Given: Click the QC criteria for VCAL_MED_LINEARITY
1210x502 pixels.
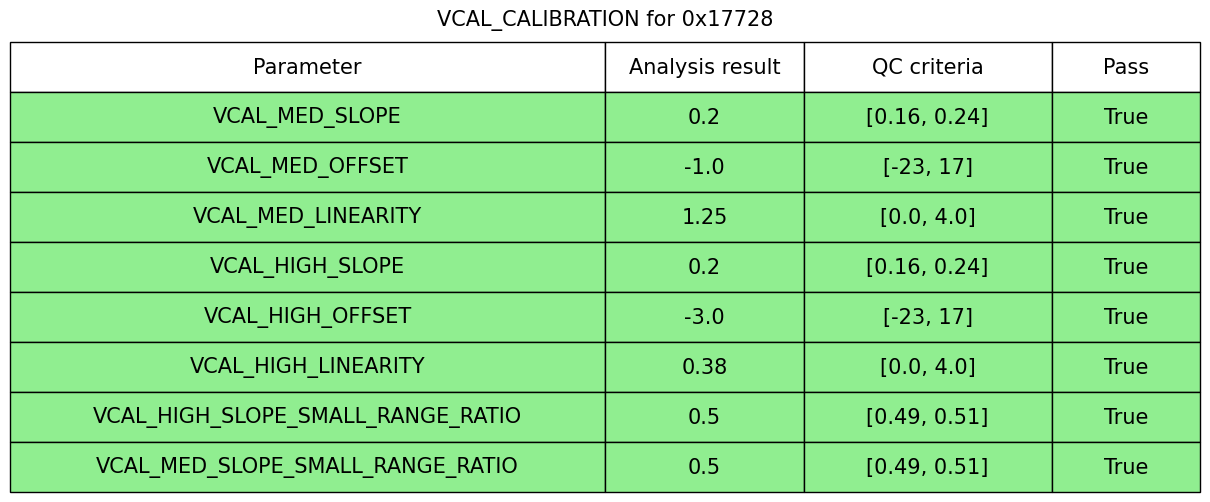Looking at the screenshot, I should click(x=927, y=217).
